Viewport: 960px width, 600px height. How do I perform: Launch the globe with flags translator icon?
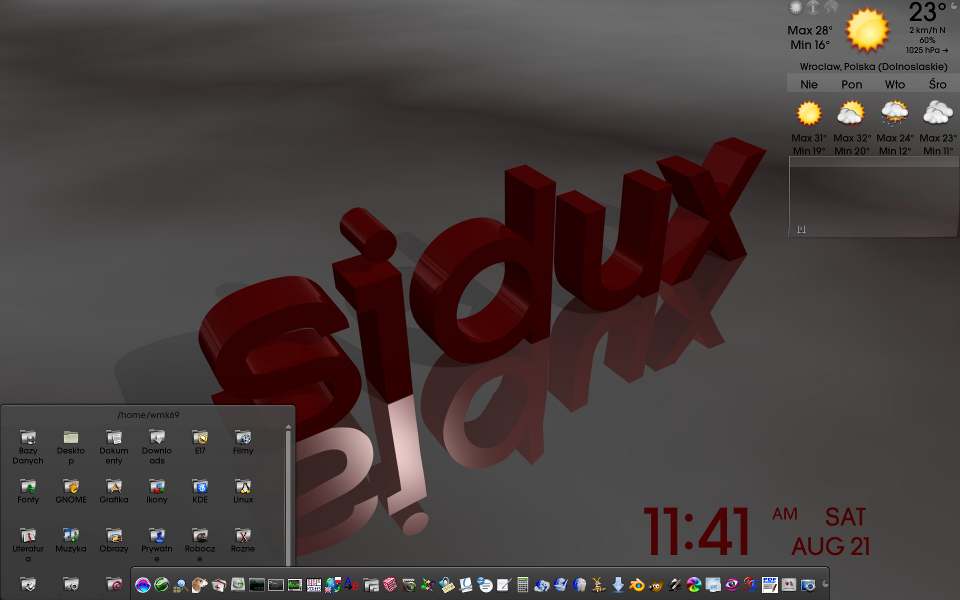tap(332, 585)
